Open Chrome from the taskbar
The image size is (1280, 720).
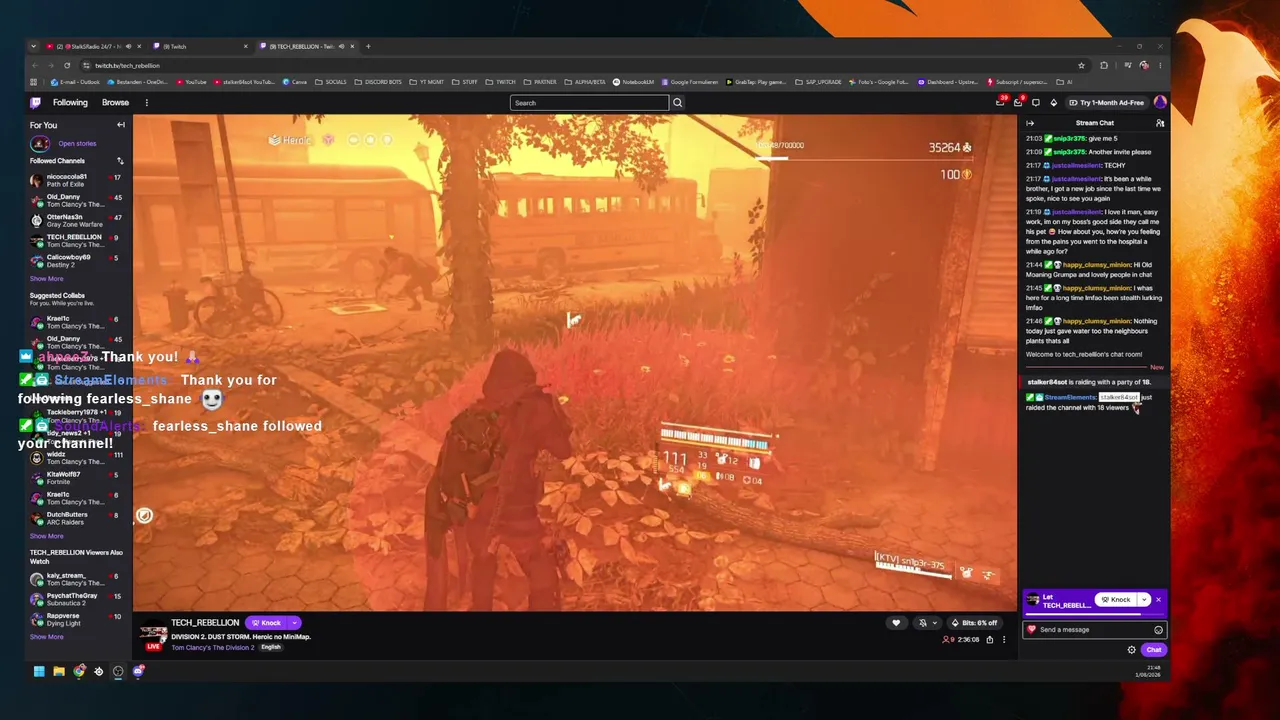point(79,671)
